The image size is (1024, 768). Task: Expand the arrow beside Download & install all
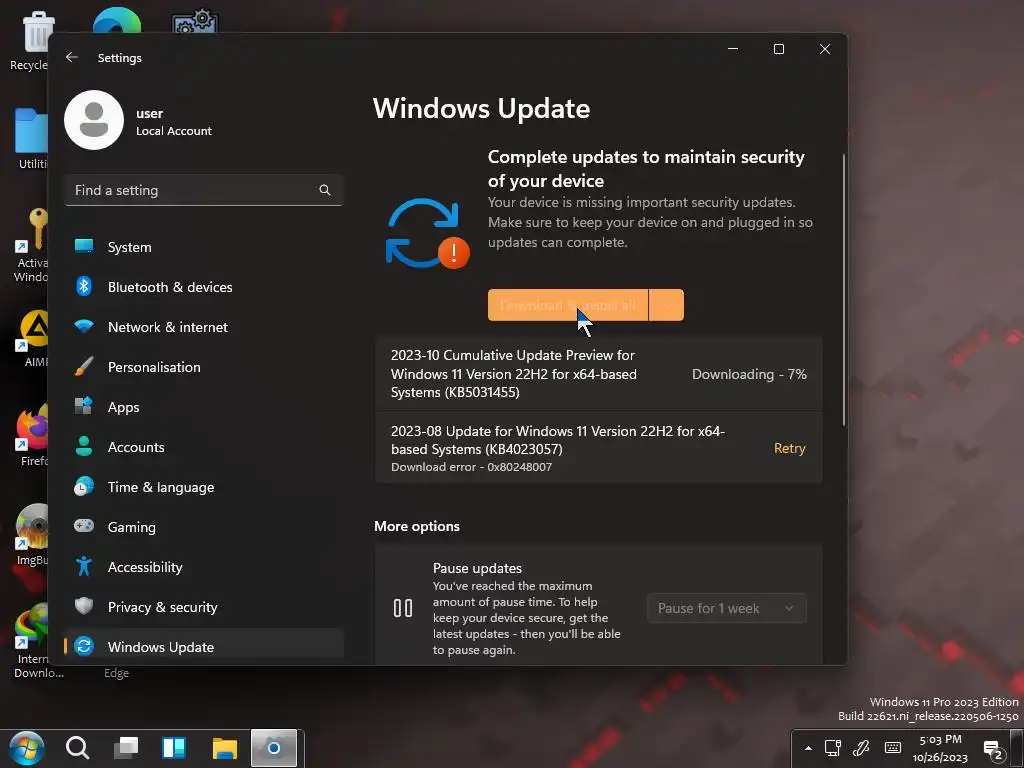(x=666, y=305)
